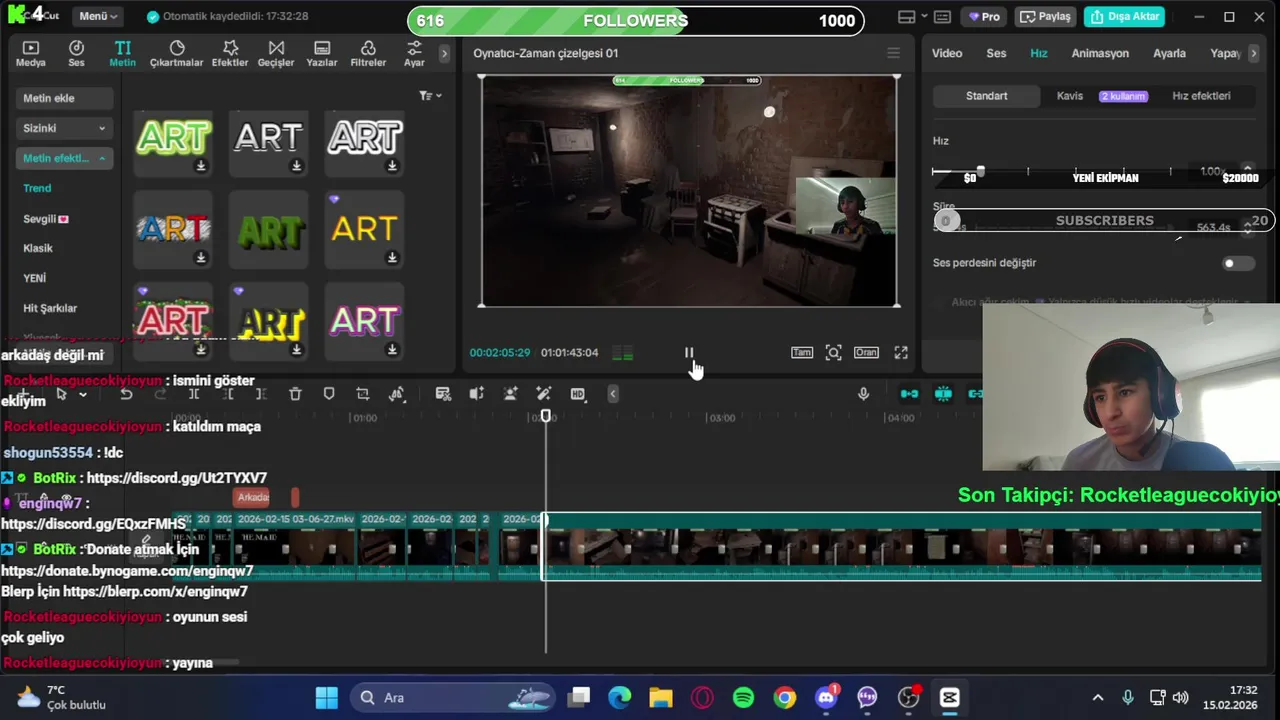Split the clip at the playhead
The image size is (1280, 720).
194,394
